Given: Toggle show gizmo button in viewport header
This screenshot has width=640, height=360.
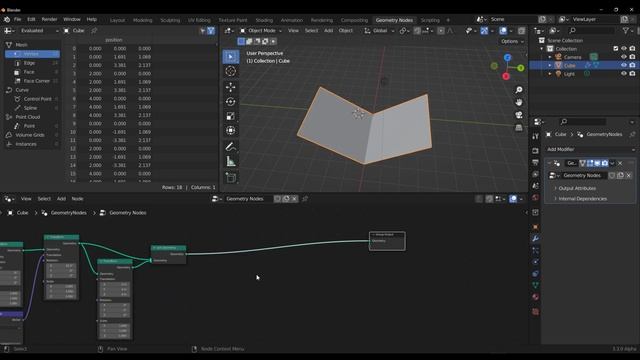Looking at the screenshot, I should 484,31.
